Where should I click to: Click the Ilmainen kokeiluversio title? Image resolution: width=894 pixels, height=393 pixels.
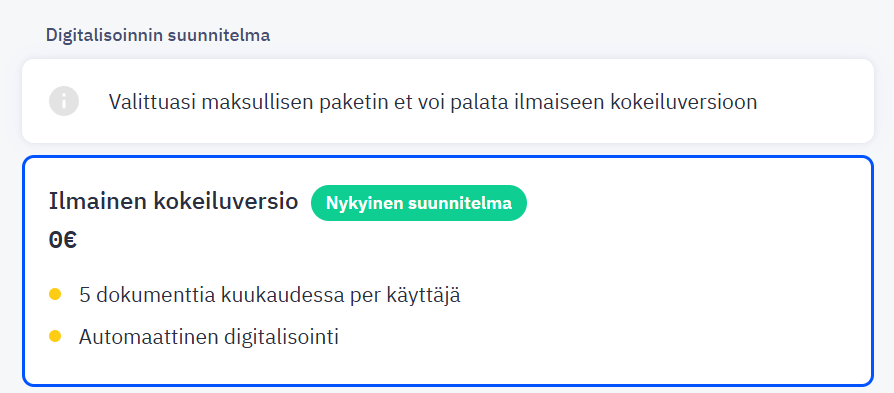coord(173,202)
